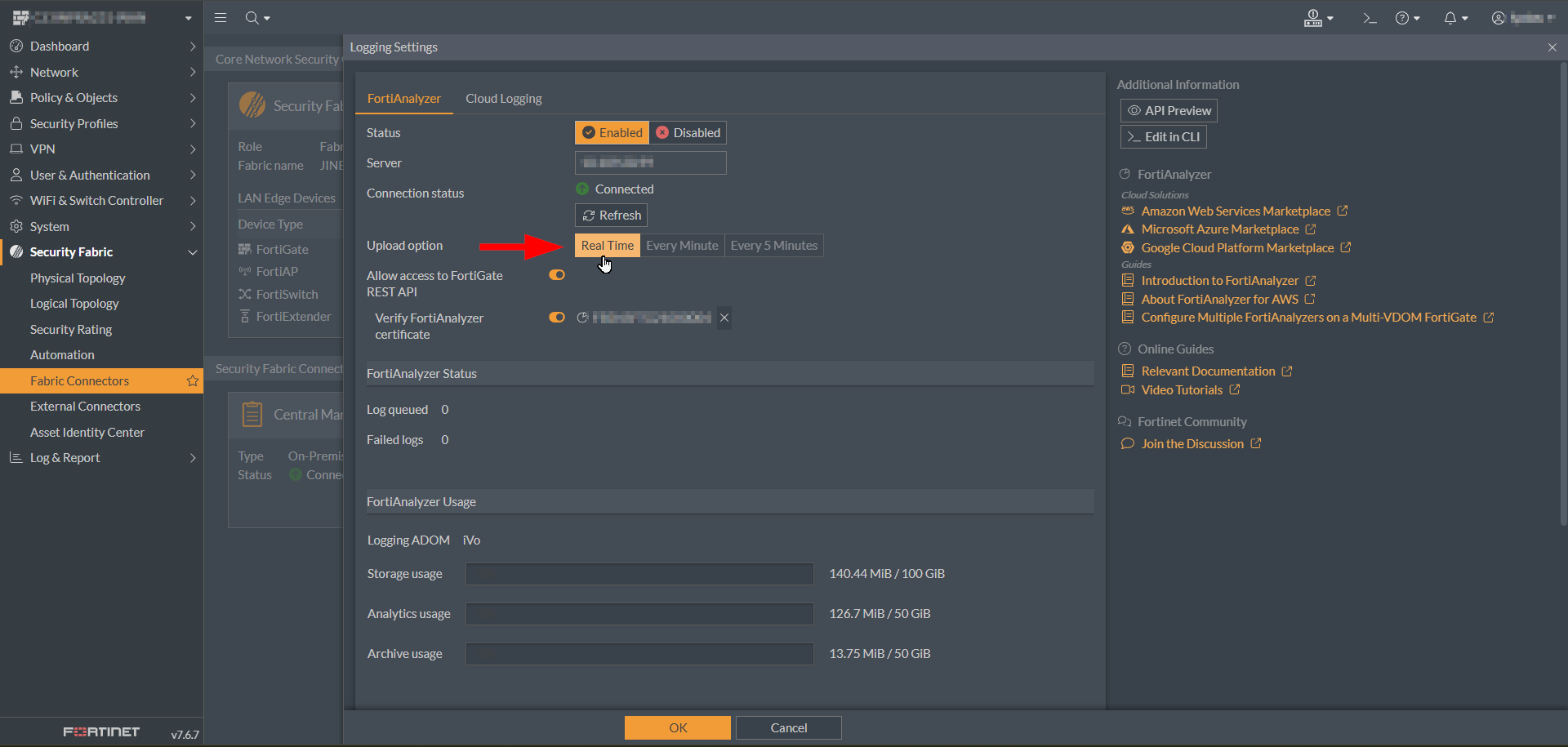
Task: Switch to the Cloud Logging tab
Action: tap(503, 99)
